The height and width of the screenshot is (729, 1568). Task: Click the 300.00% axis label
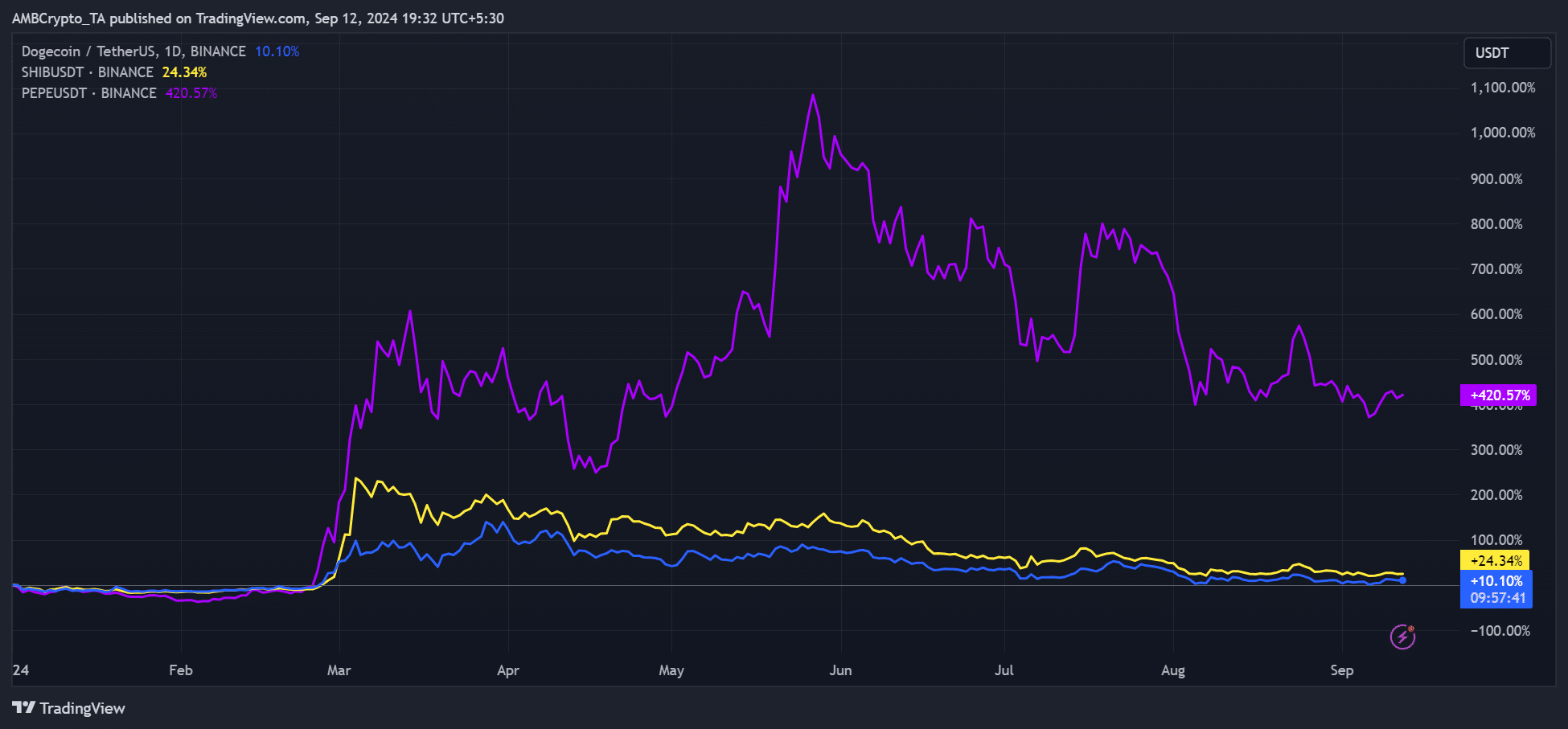pos(1496,449)
